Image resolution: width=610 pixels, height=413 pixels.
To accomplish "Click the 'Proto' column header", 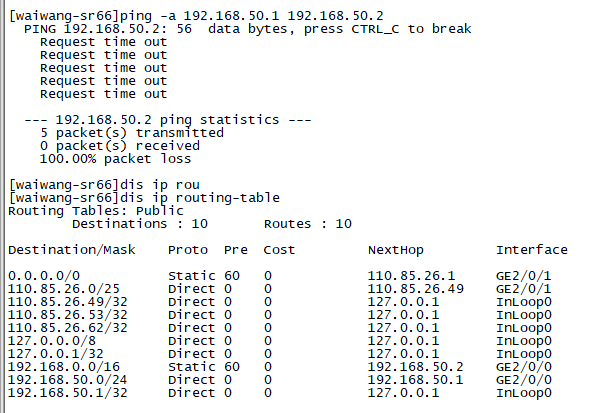I will point(188,250).
